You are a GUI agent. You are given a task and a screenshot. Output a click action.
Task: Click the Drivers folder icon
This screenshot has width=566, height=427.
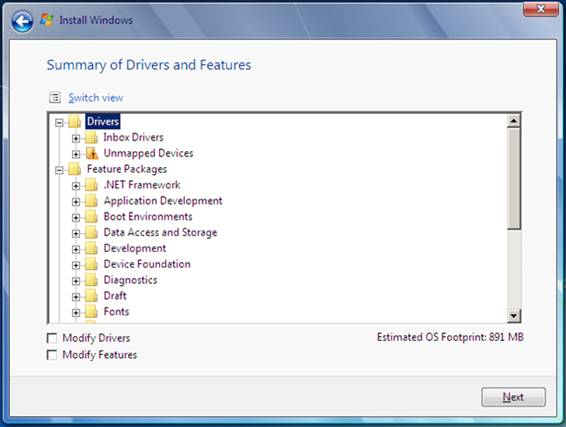(74, 122)
